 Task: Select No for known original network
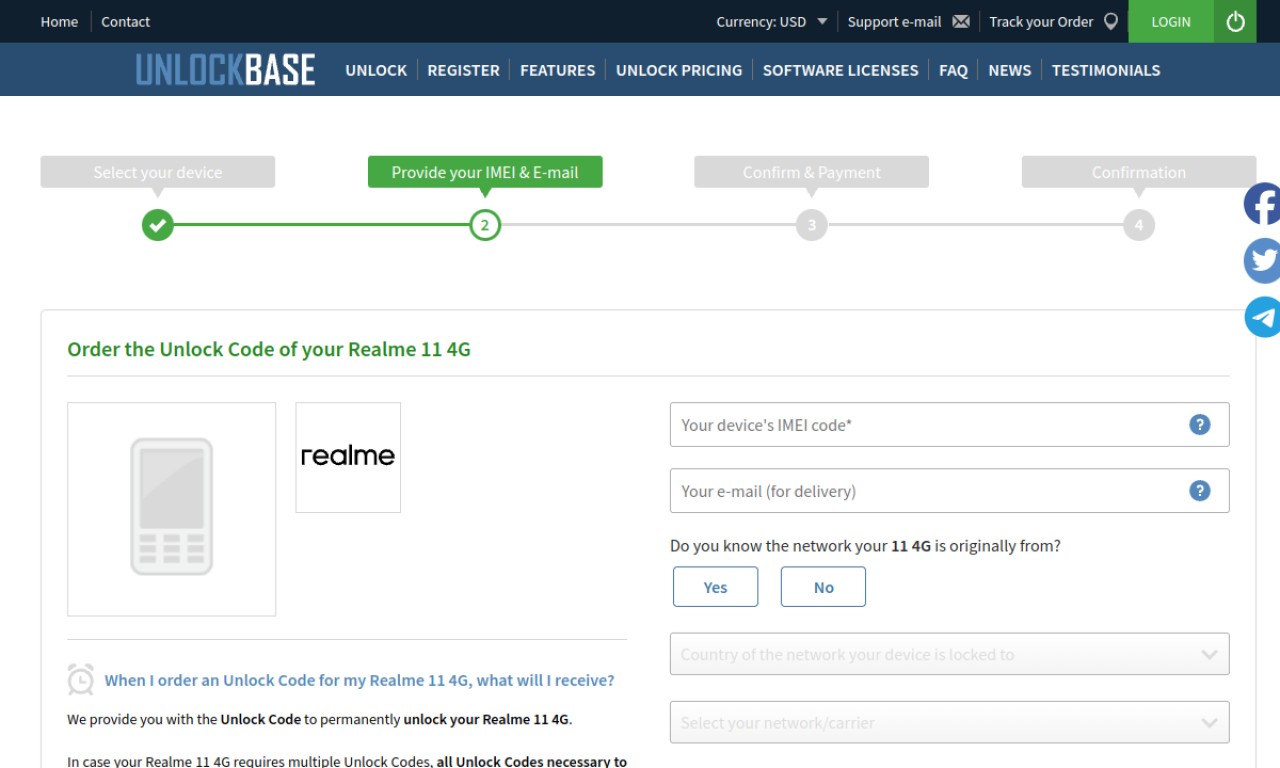[823, 587]
